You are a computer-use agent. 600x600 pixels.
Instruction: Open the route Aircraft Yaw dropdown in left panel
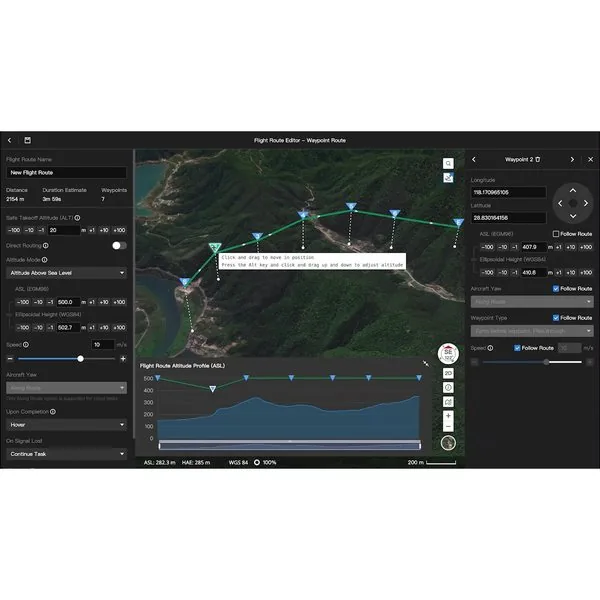click(67, 388)
